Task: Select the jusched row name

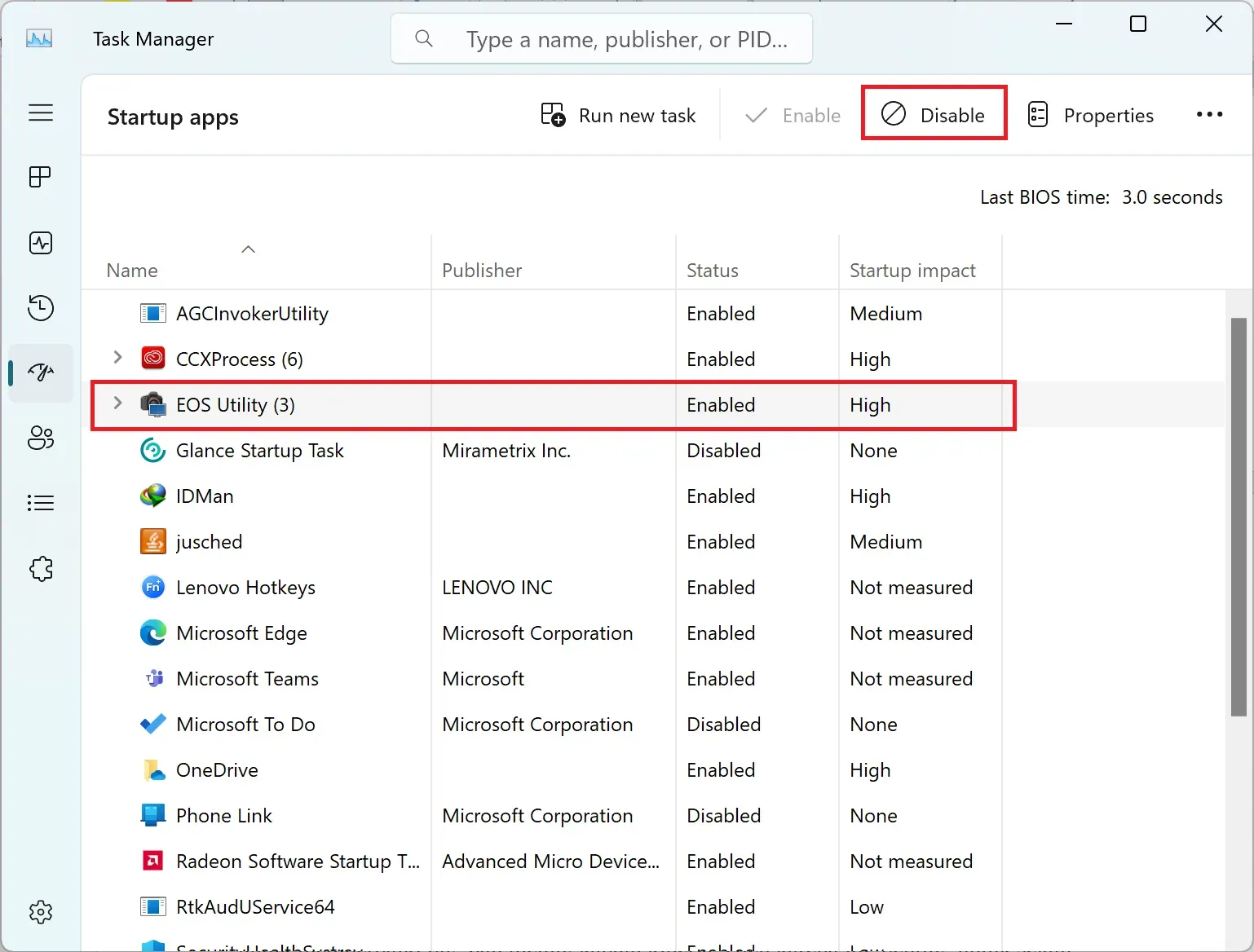Action: point(209,542)
